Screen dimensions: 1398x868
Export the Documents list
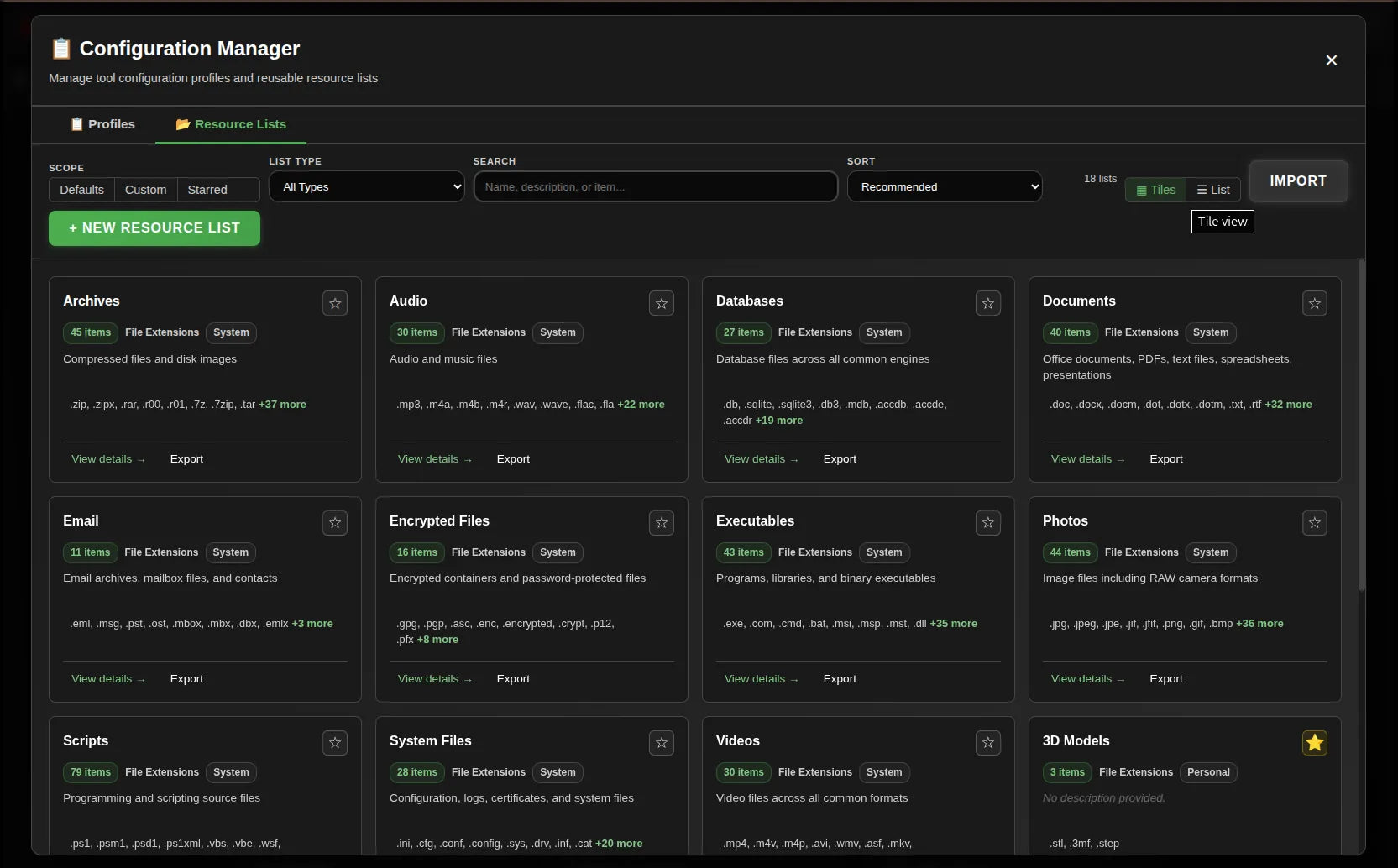[x=1166, y=459]
